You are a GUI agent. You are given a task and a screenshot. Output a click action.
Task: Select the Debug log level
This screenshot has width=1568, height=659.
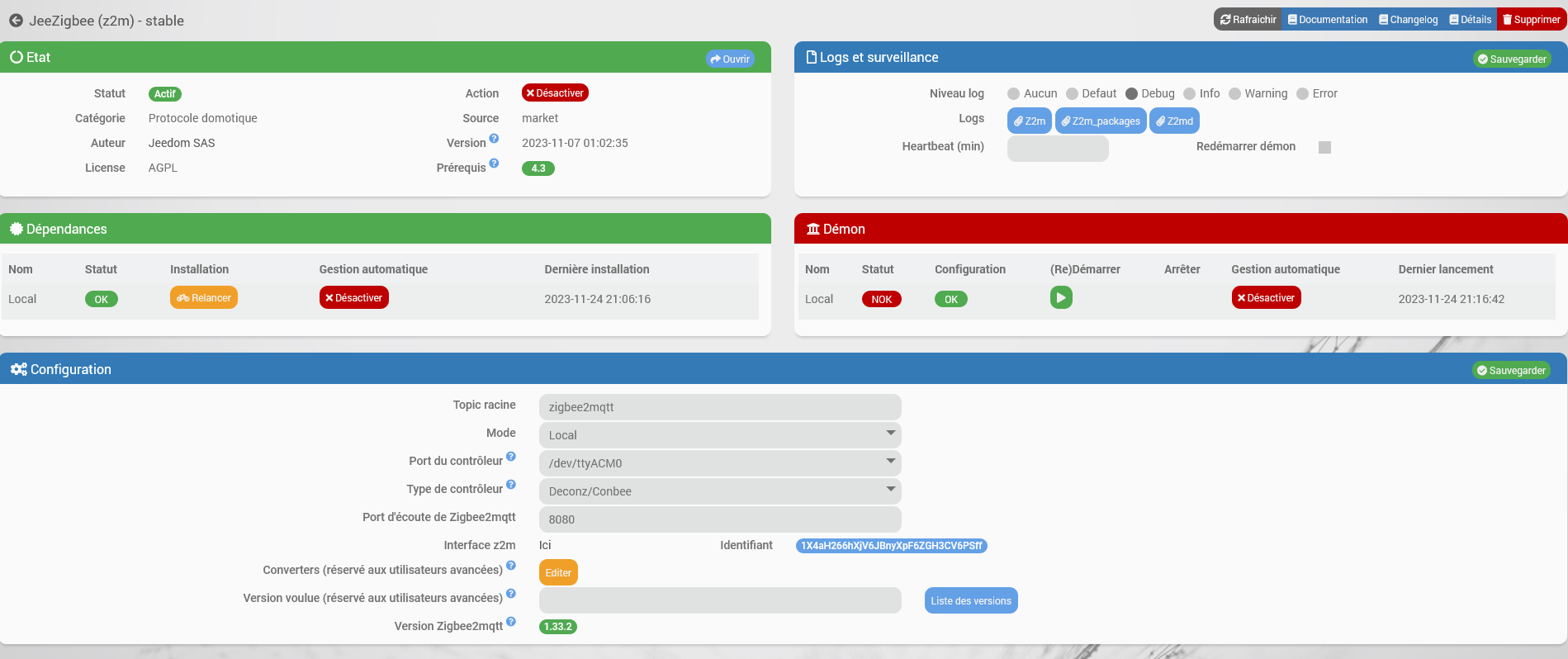(x=1131, y=94)
